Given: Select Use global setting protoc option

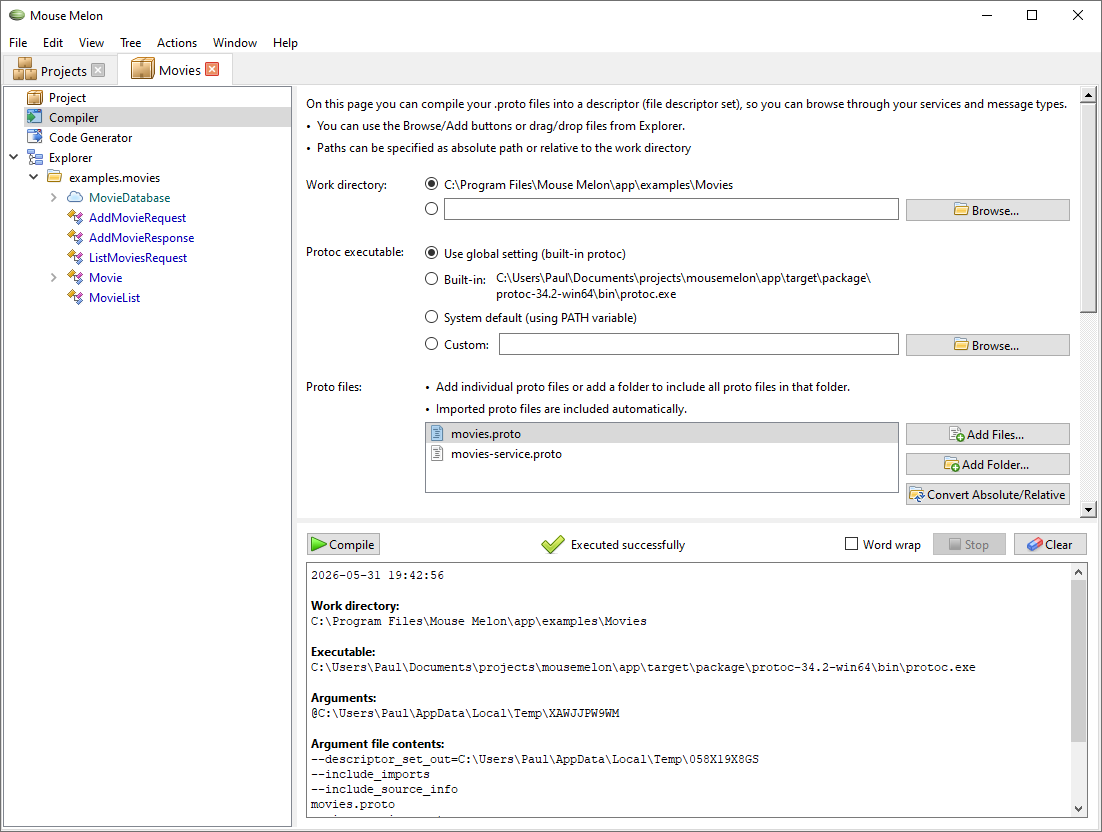Looking at the screenshot, I should pos(432,253).
